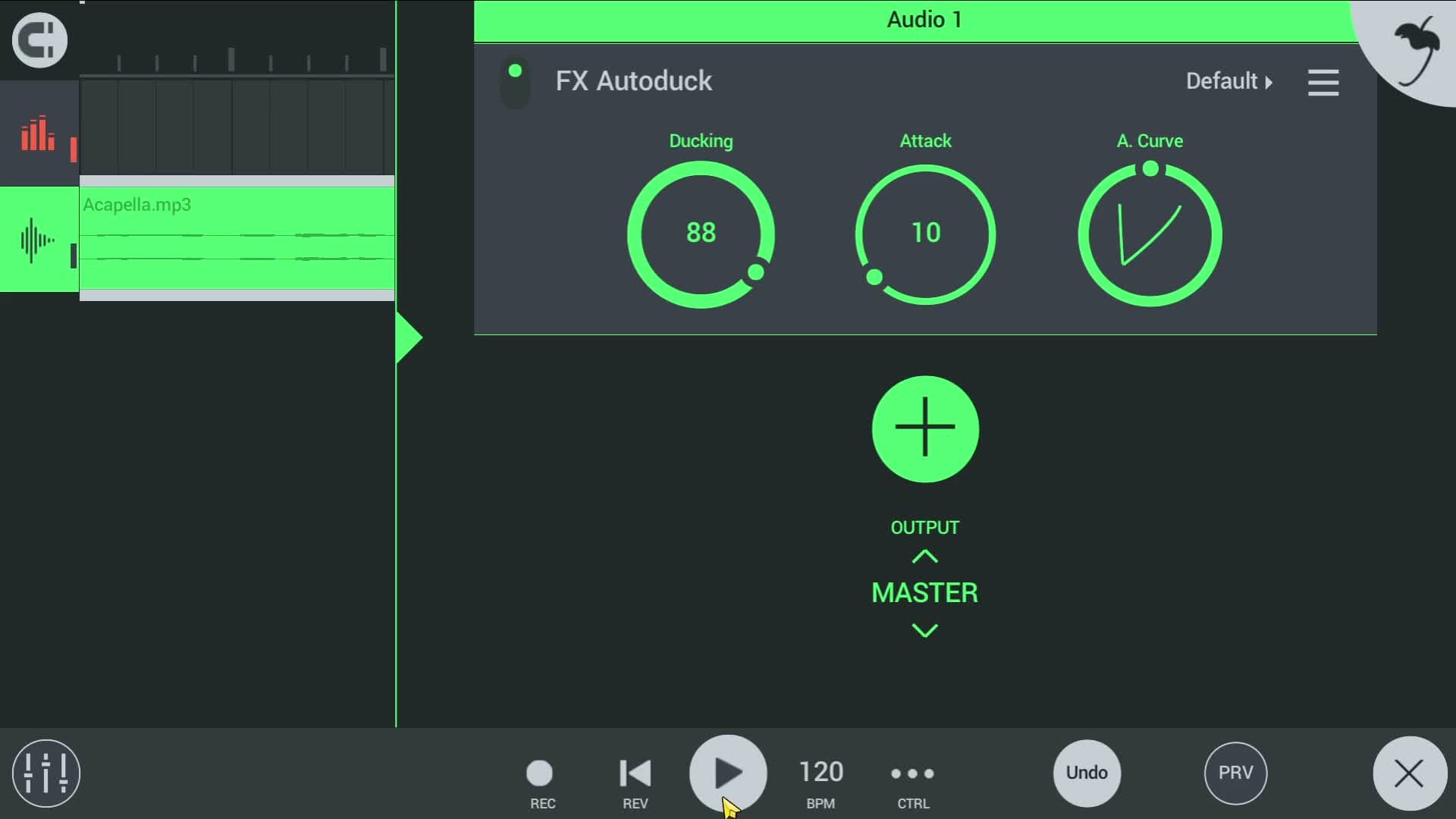Open the mixer icon in bottom bar

point(45,773)
